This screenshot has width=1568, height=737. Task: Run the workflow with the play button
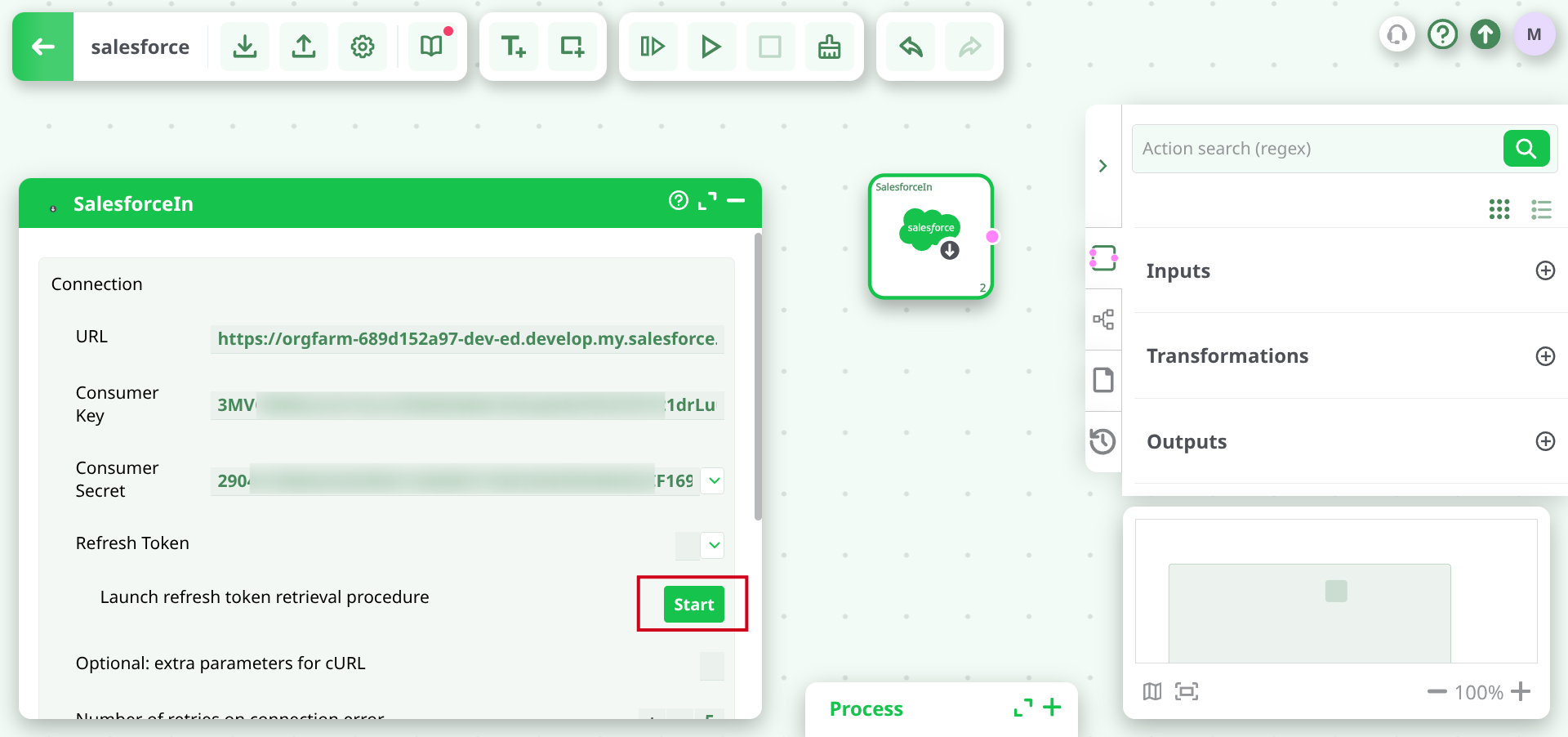(x=711, y=47)
